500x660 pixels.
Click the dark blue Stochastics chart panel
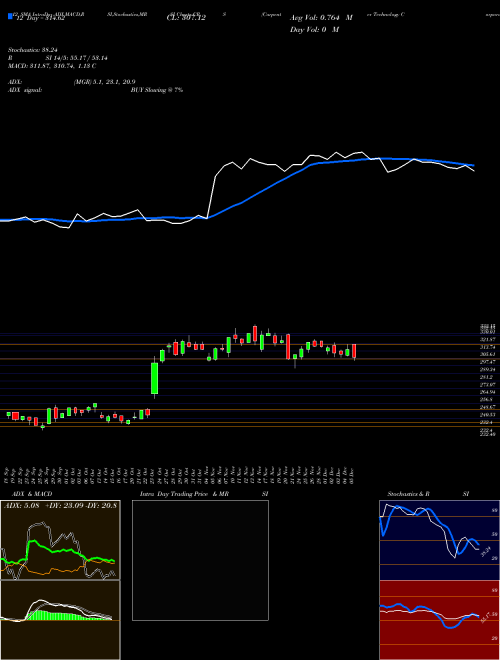pyautogui.click(x=439, y=540)
